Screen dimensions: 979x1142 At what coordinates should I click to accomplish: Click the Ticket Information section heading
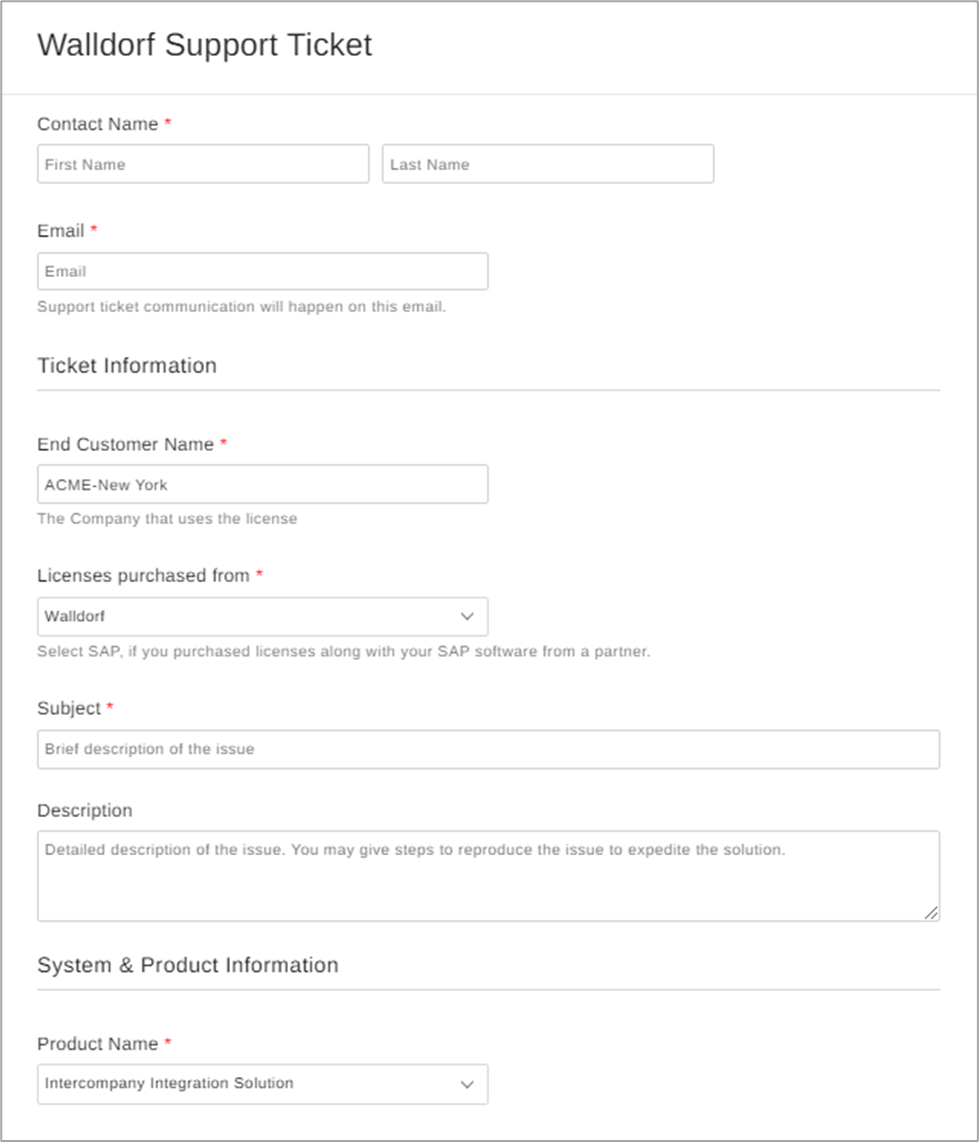[127, 366]
